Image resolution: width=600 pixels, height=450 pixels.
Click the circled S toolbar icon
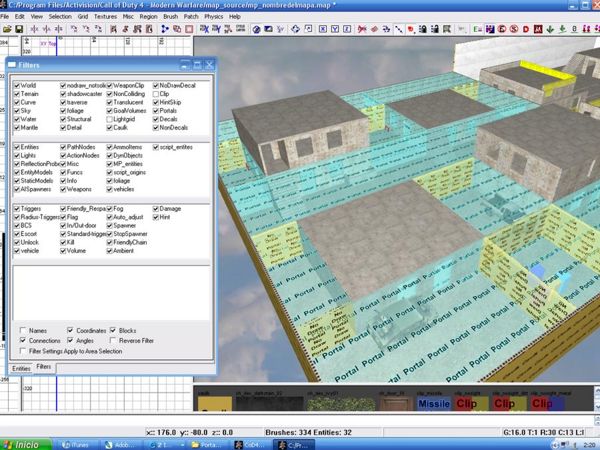tap(514, 29)
